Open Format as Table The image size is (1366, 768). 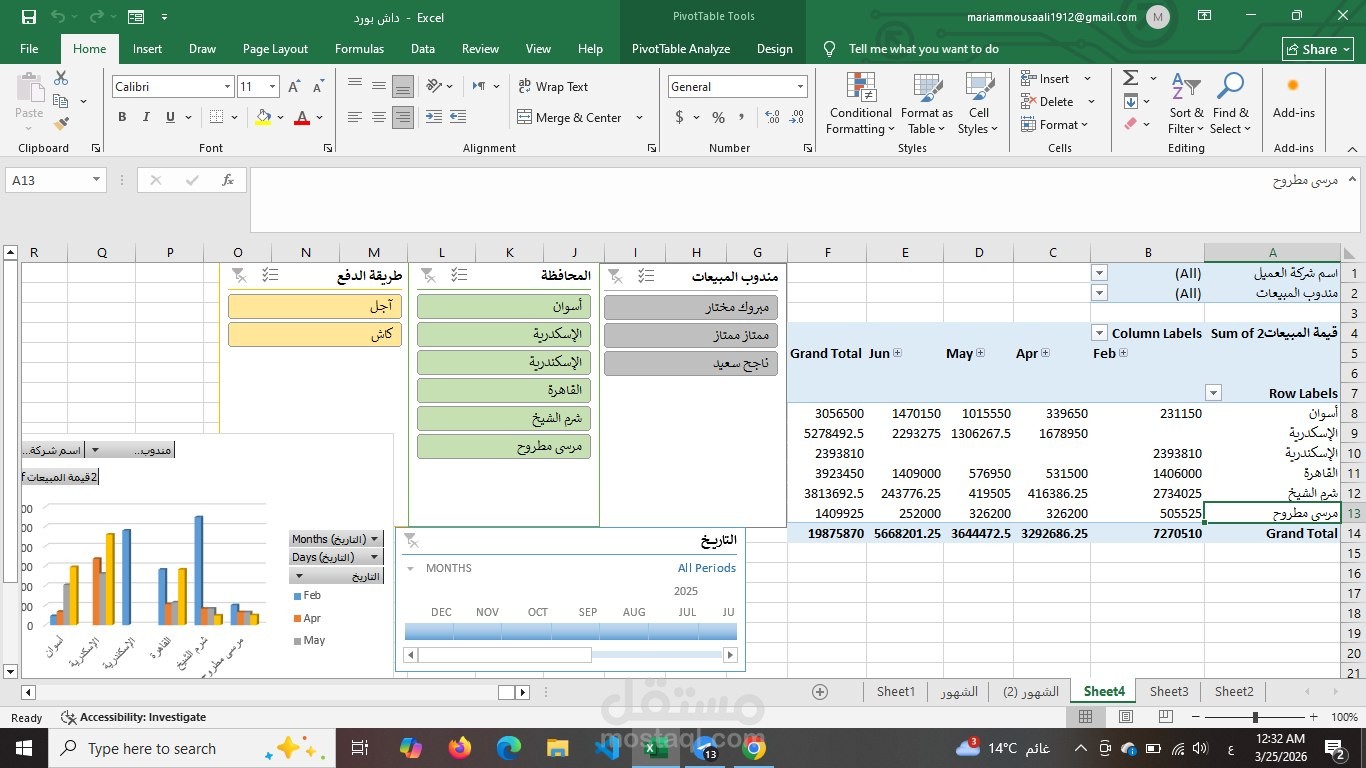927,104
